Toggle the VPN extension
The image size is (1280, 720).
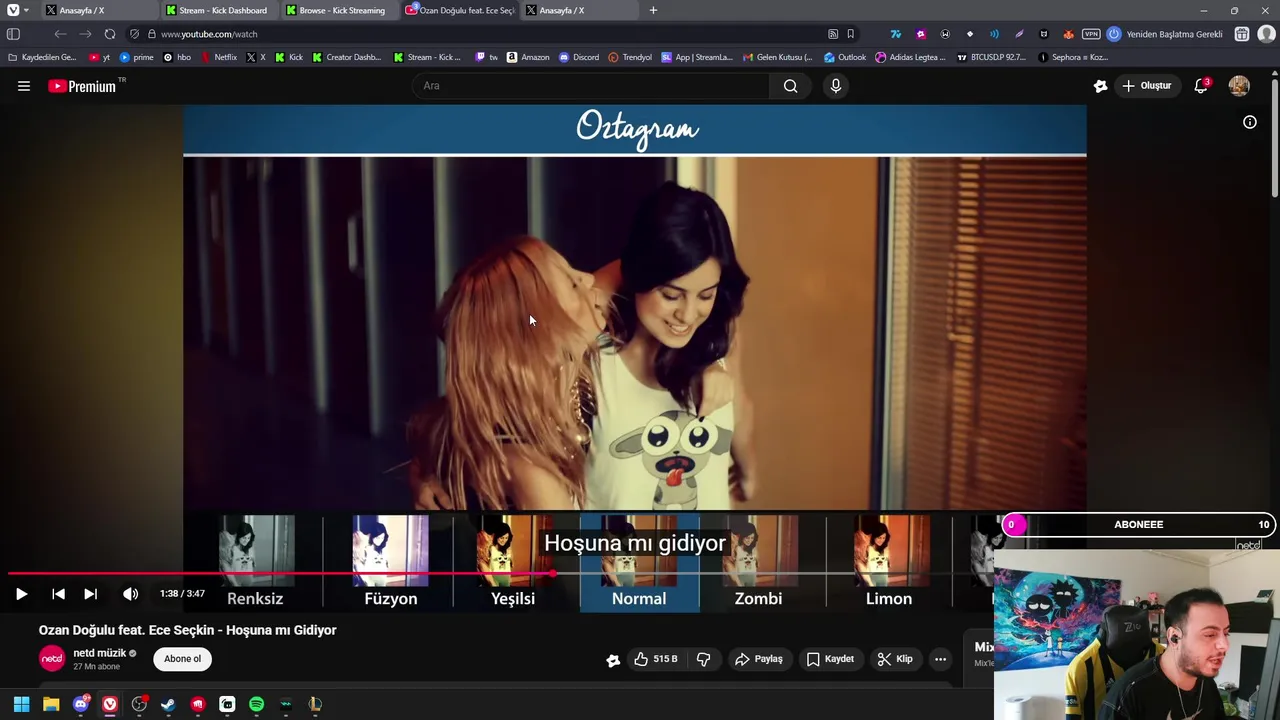coord(1091,34)
